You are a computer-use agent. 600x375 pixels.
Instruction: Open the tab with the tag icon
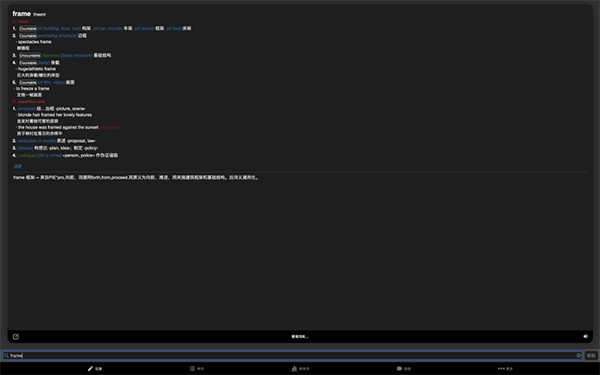(404, 368)
